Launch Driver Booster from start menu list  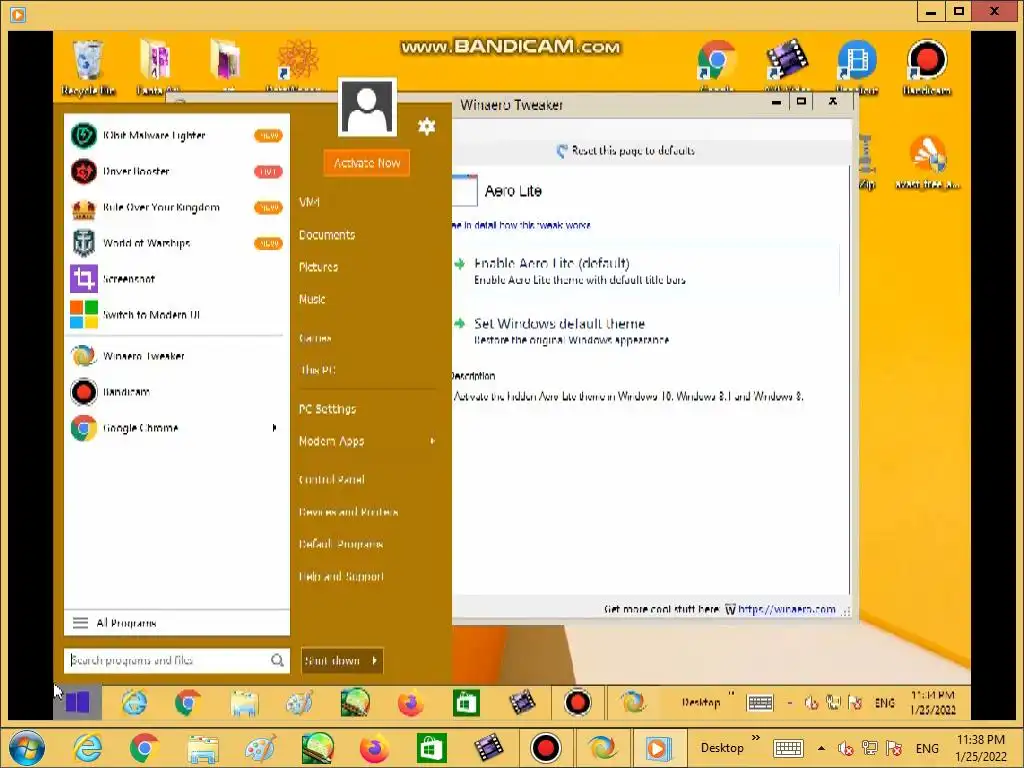coord(176,172)
